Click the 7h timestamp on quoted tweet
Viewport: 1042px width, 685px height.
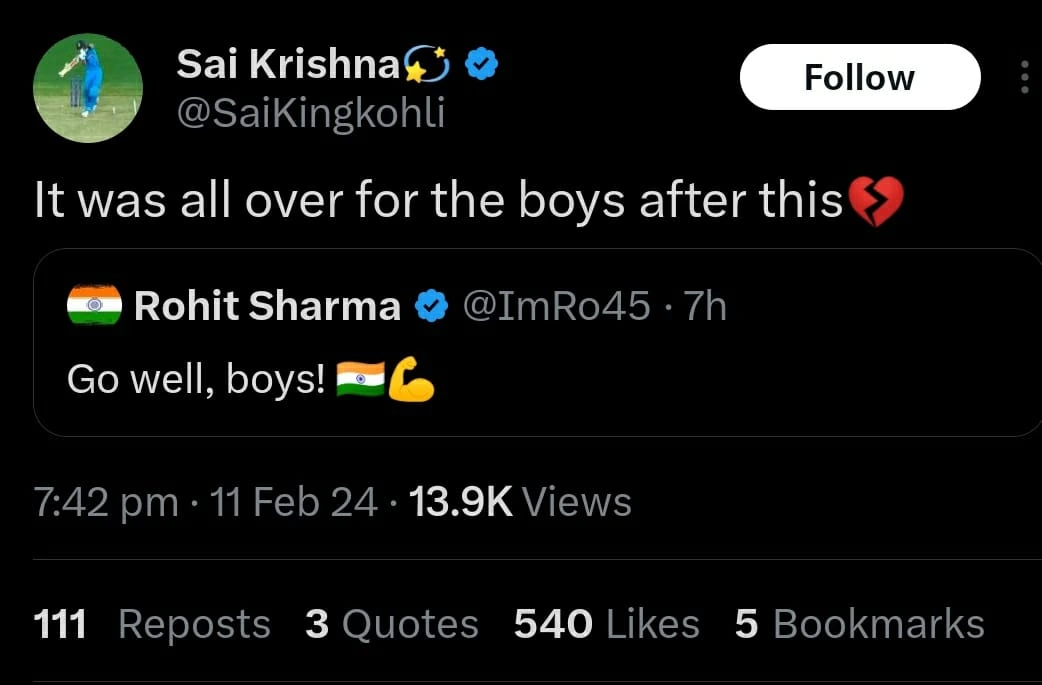(704, 306)
